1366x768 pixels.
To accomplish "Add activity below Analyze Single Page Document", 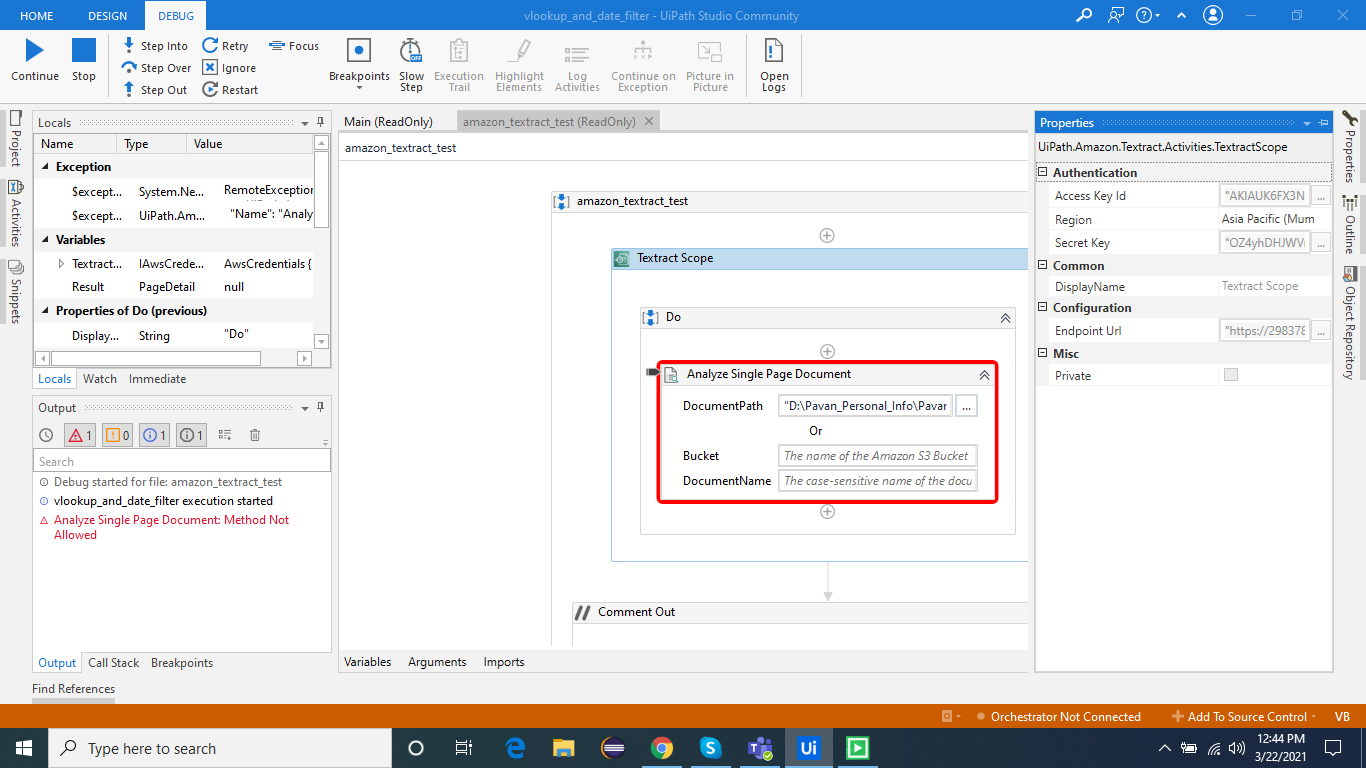I will tap(827, 511).
